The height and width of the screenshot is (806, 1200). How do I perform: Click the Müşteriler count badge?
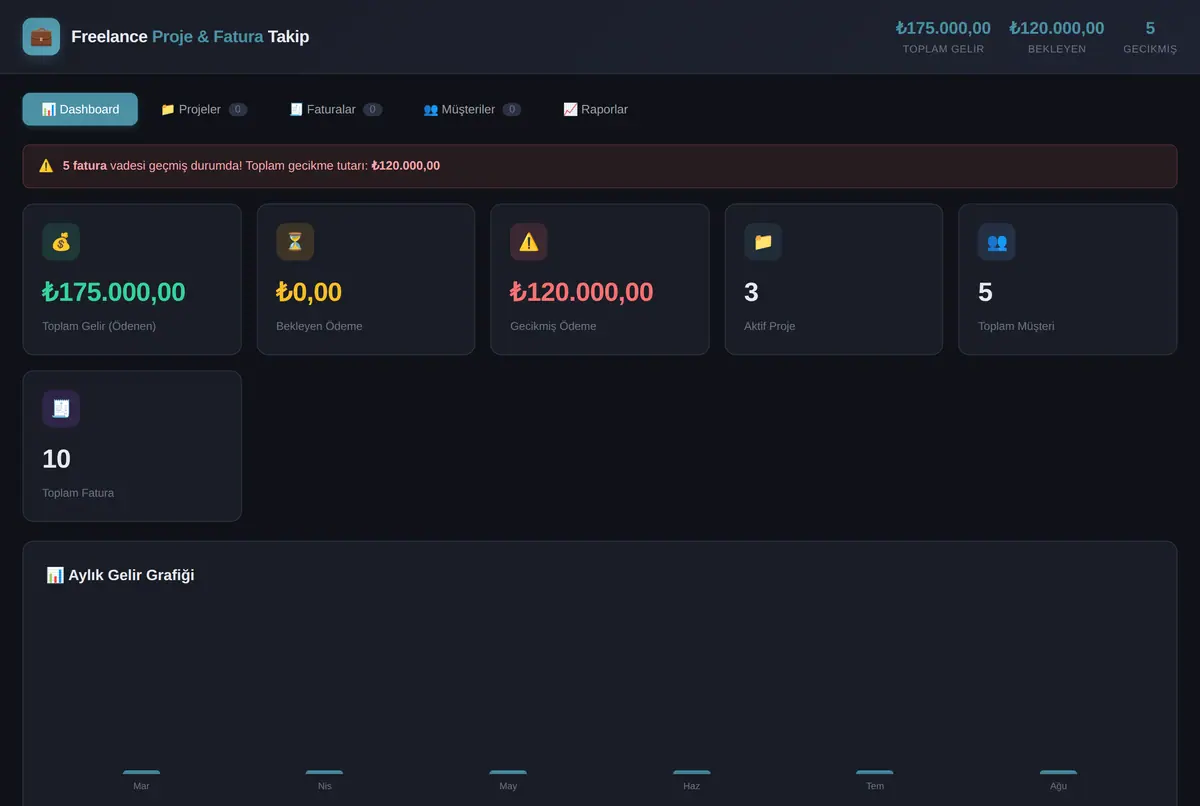coord(512,110)
